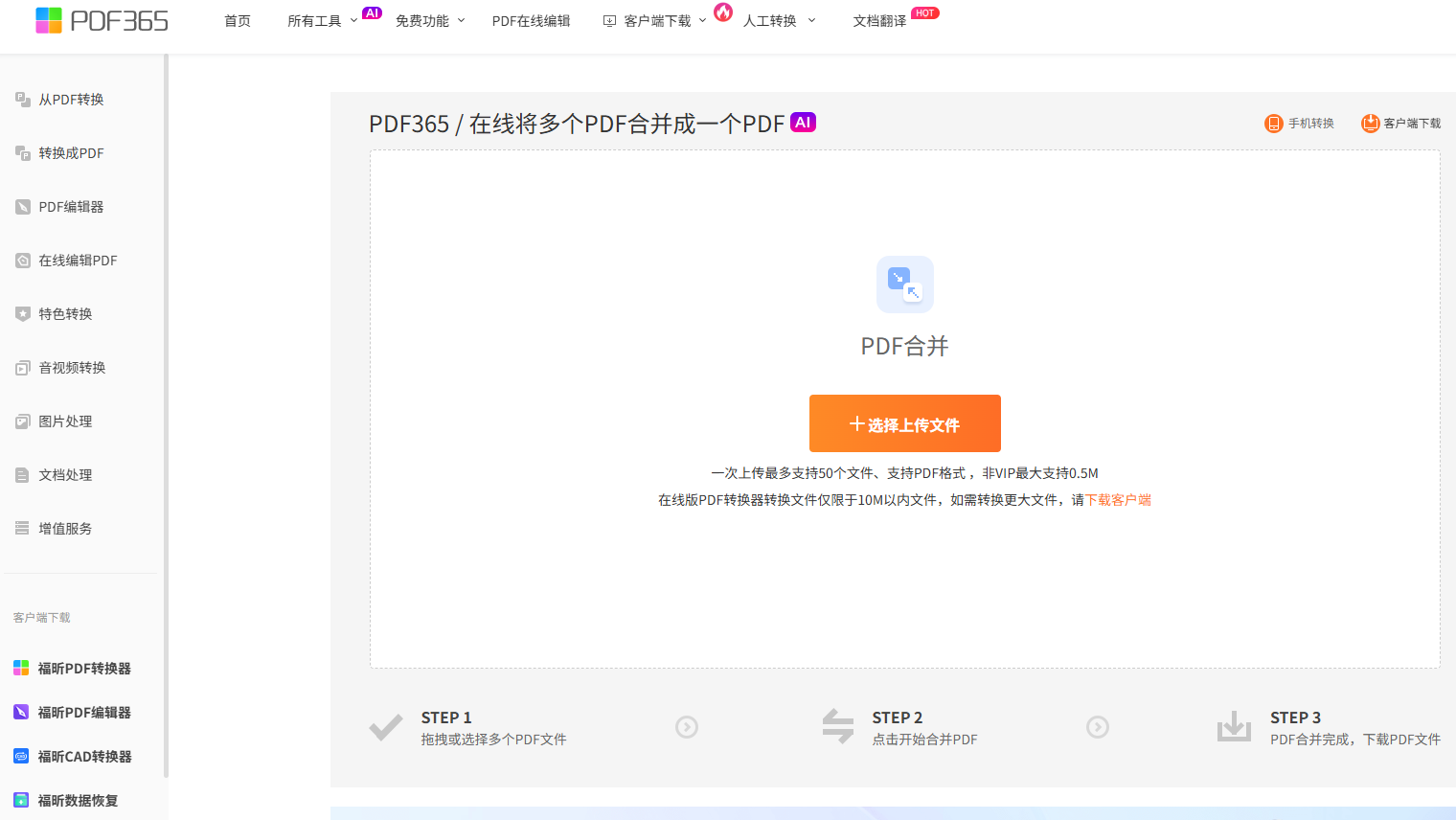Viewport: 1456px width, 820px height.
Task: Open PDF在线编辑 in the top navigation
Action: pos(531,21)
